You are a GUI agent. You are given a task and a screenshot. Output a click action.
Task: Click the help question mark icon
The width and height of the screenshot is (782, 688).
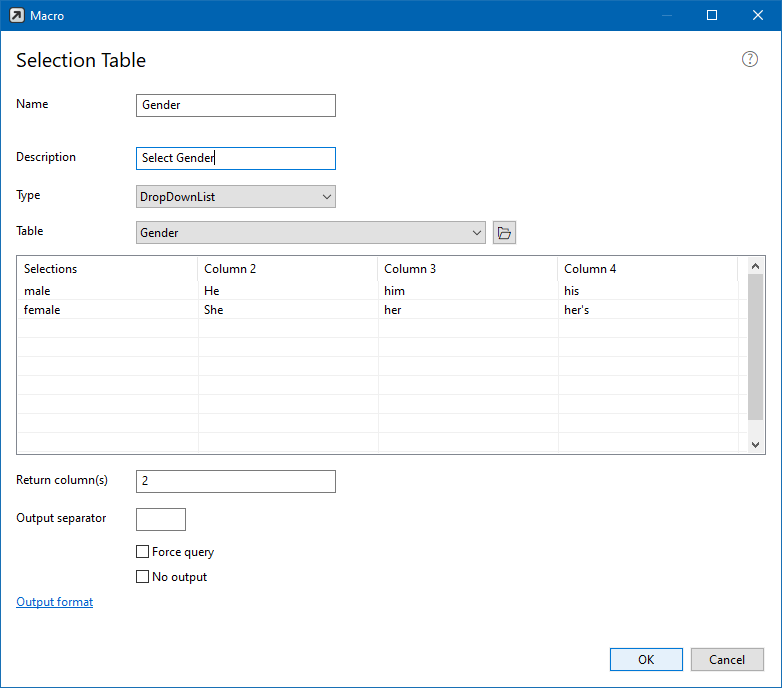(750, 59)
